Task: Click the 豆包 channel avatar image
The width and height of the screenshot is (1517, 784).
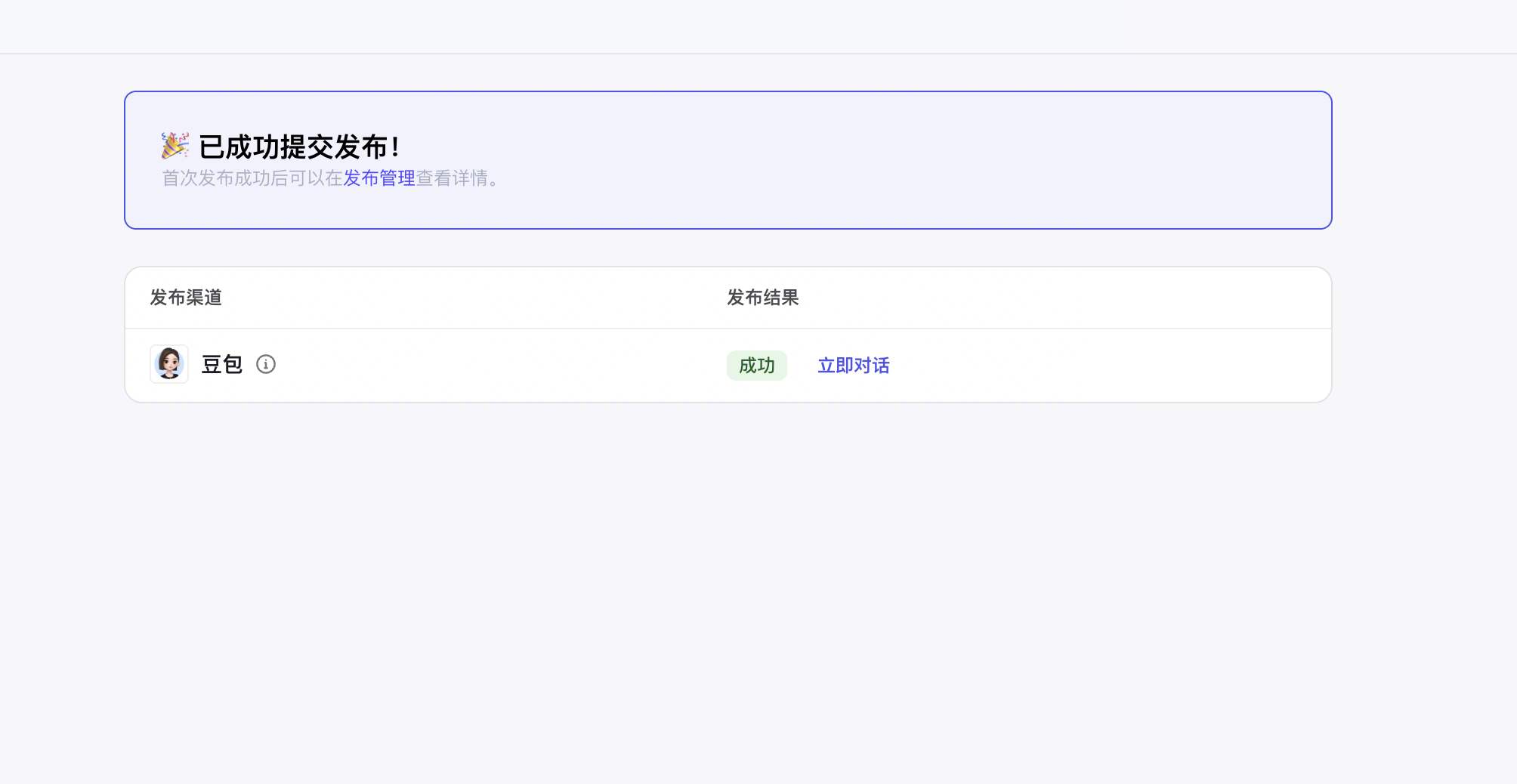Action: click(x=169, y=364)
